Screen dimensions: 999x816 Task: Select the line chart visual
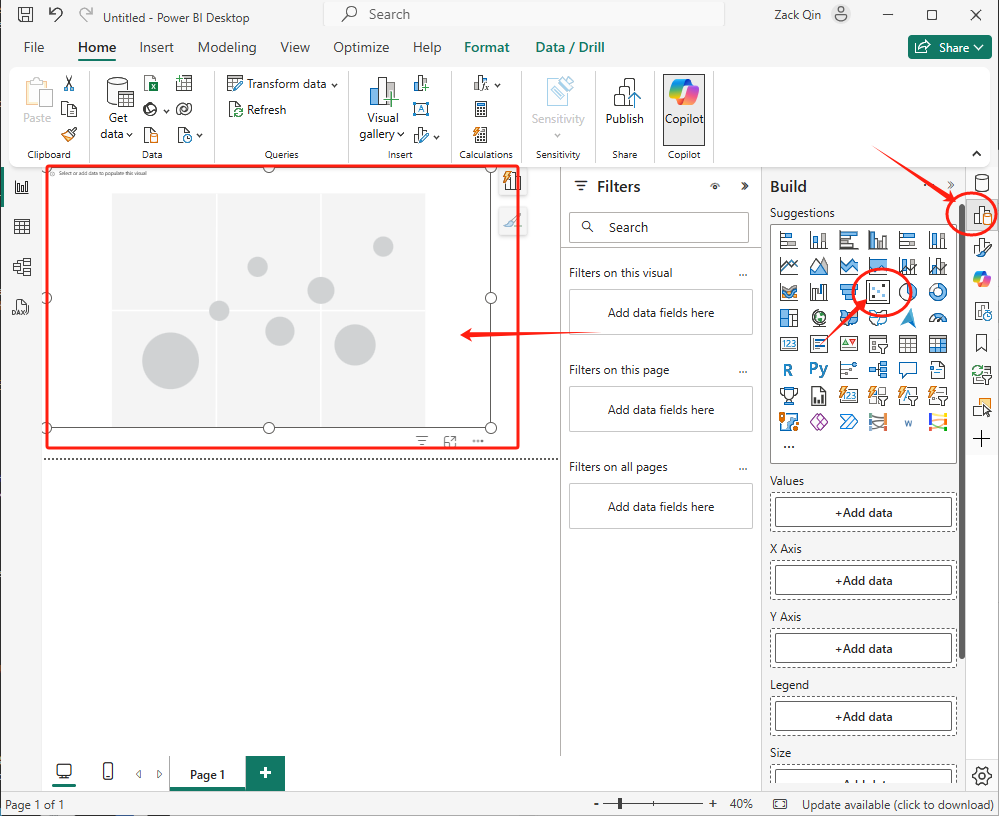coord(789,266)
